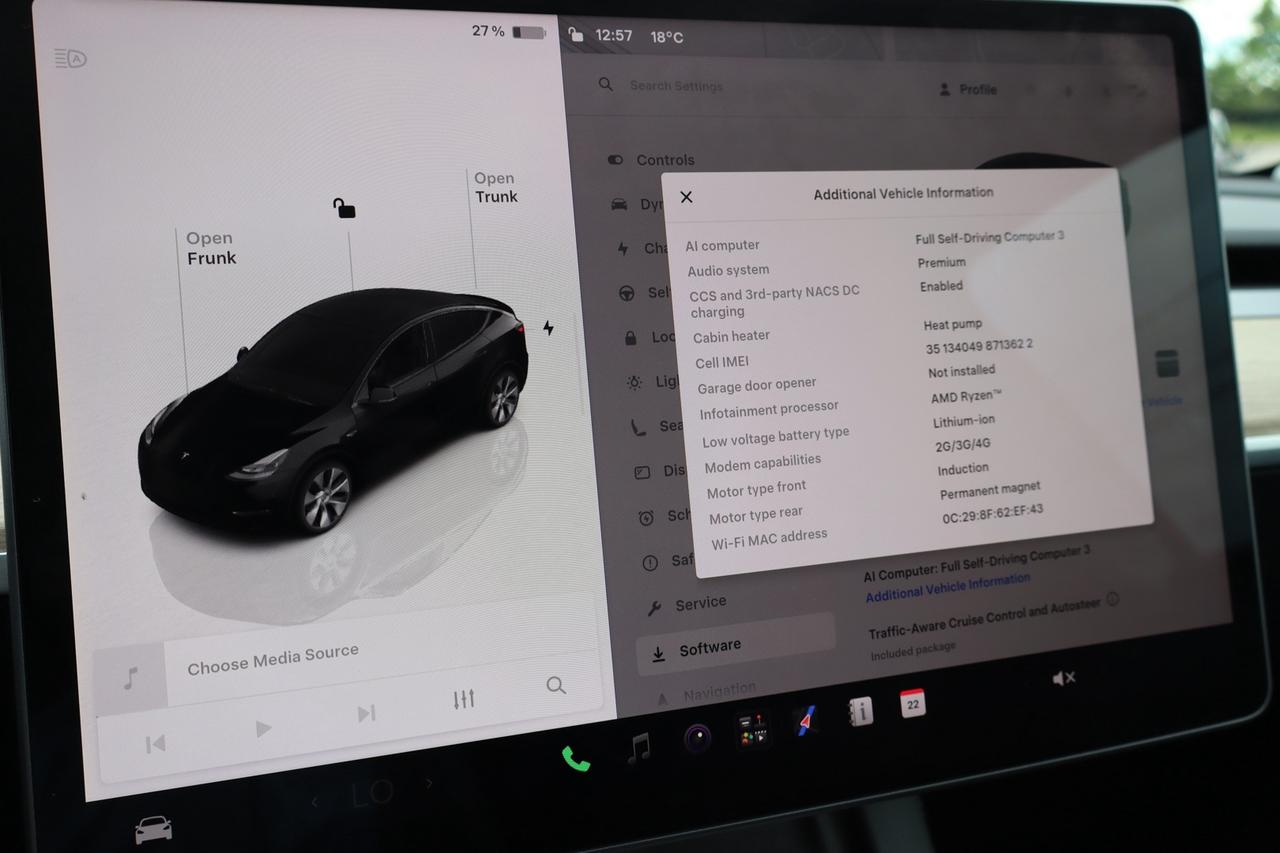Select the Cell IMEI number '35 134049 871362 2'

(x=979, y=347)
